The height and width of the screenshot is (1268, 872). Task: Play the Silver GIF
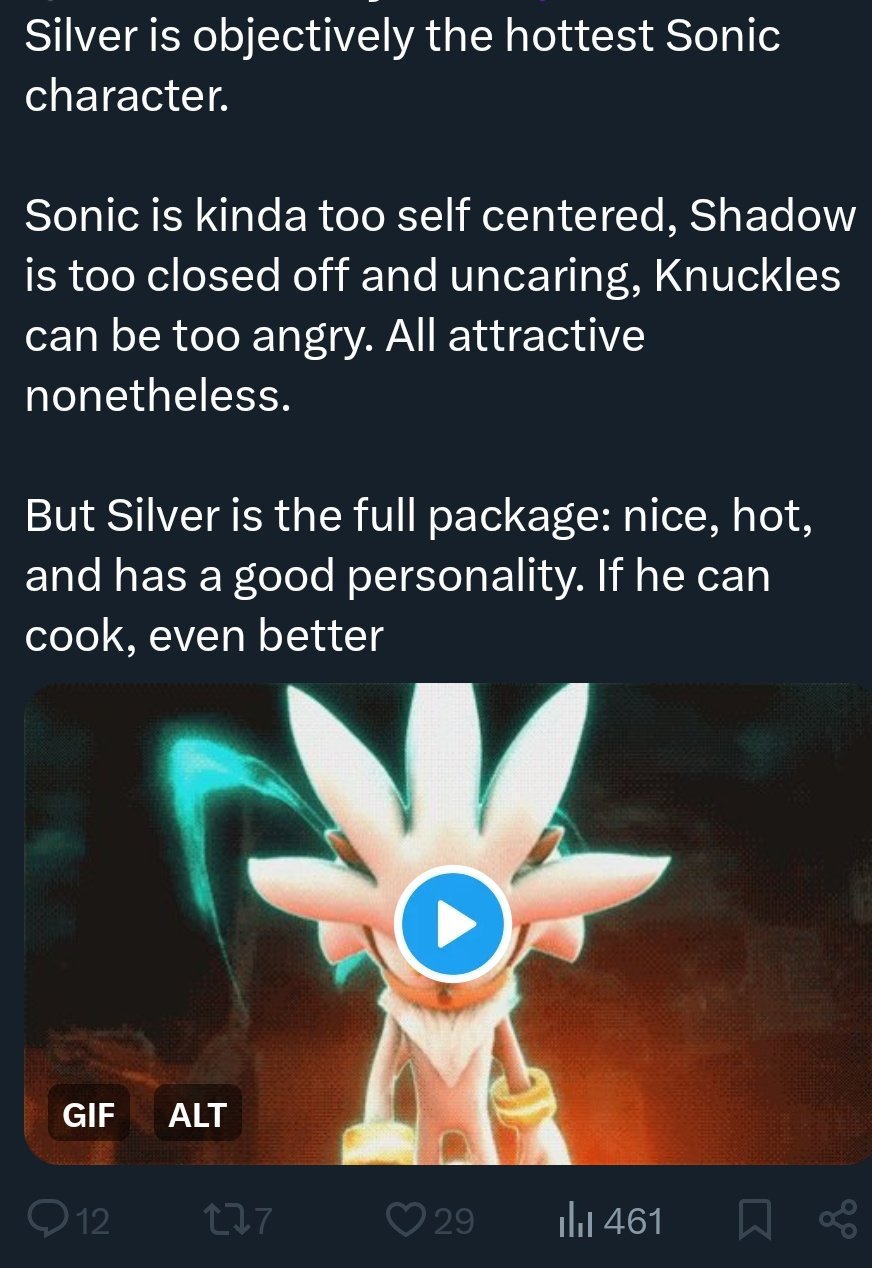coord(453,925)
